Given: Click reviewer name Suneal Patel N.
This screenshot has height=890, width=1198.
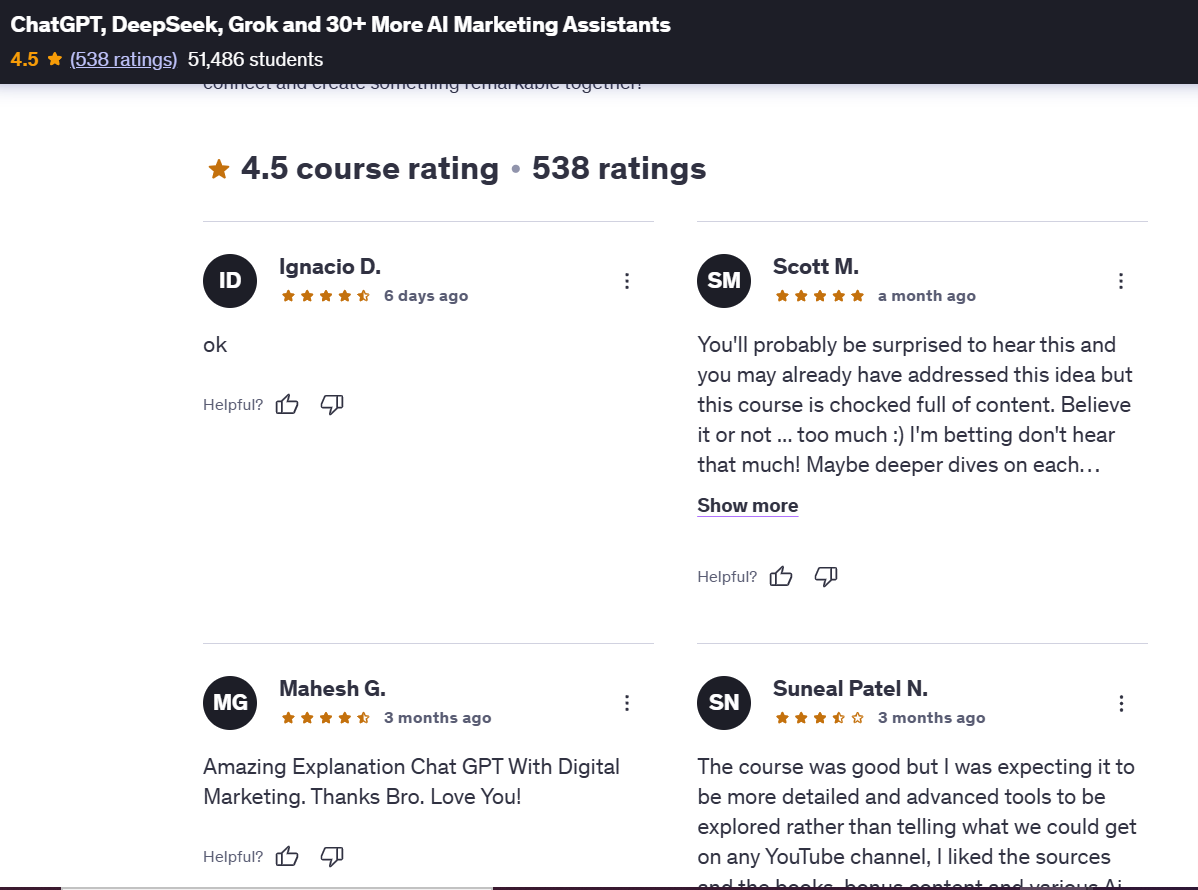Looking at the screenshot, I should pos(850,688).
